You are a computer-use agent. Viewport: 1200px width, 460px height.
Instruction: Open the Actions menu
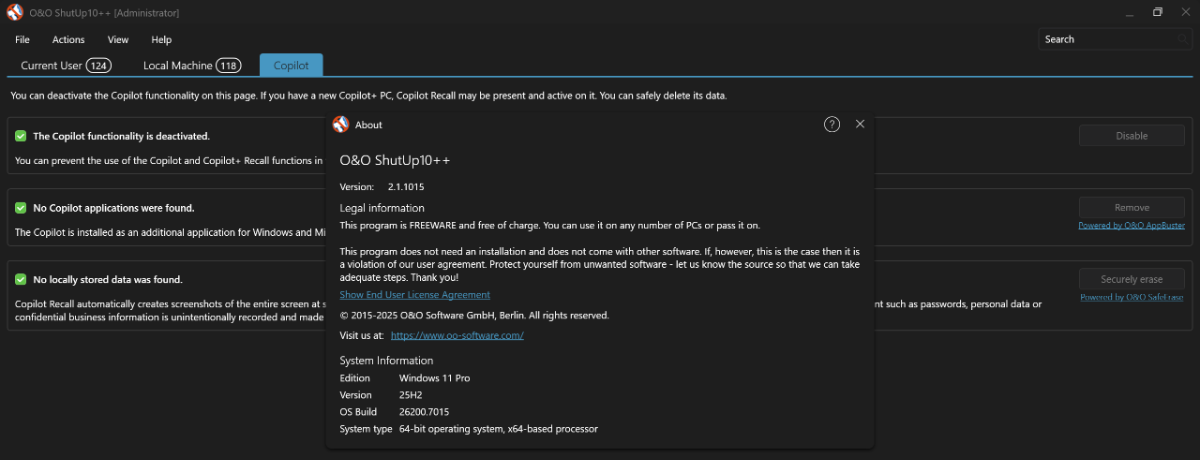(68, 40)
